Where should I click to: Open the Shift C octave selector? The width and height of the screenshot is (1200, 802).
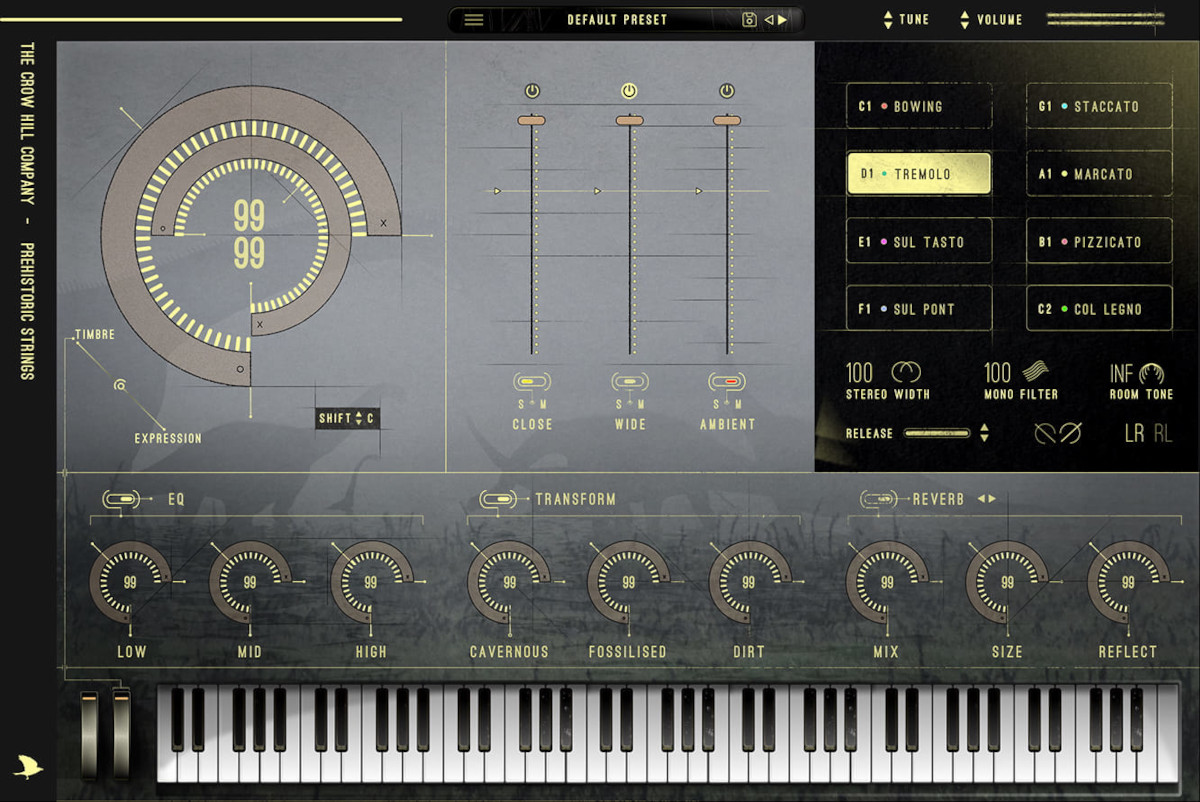pyautogui.click(x=347, y=419)
